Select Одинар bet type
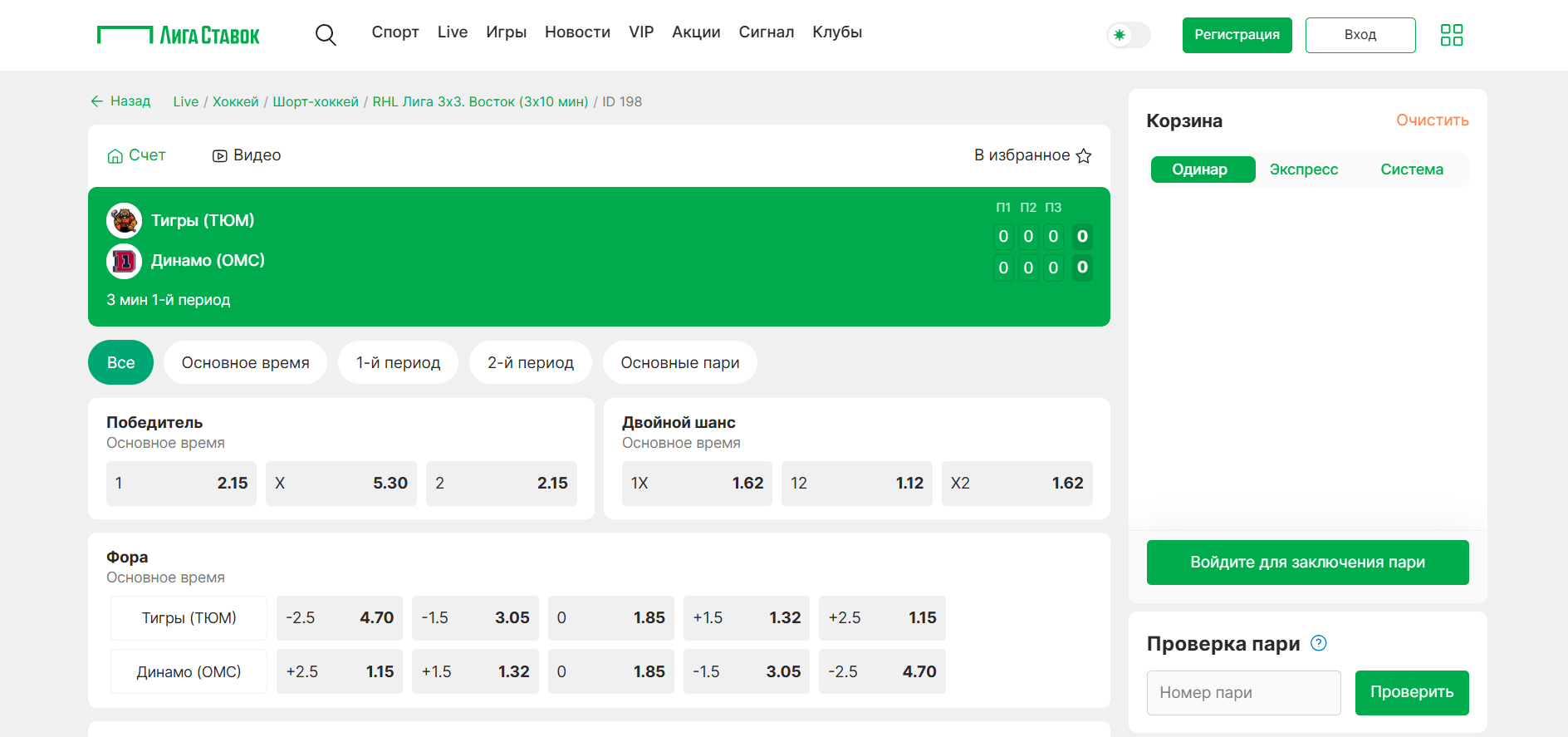The width and height of the screenshot is (1568, 737). point(1202,170)
